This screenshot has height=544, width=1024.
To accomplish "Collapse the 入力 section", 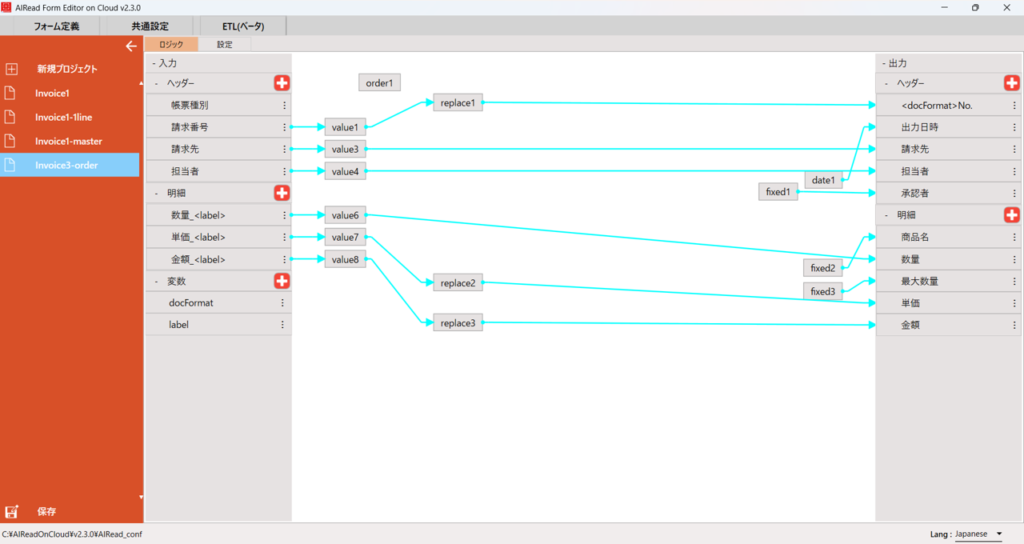I will (154, 63).
